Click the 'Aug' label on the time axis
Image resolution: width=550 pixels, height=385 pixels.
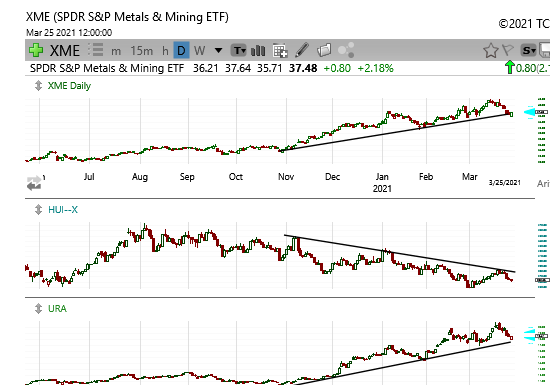(x=140, y=177)
